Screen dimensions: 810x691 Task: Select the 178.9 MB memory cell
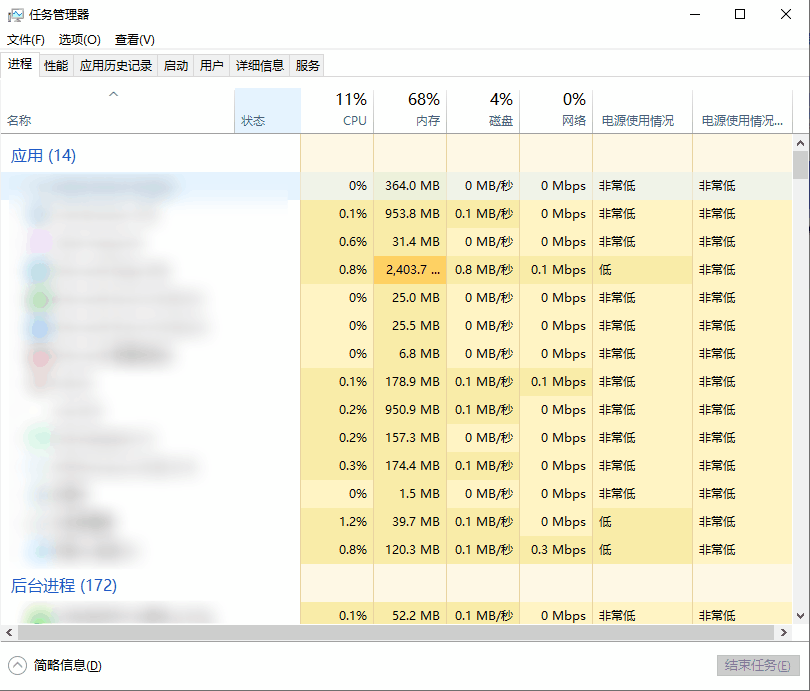410,382
